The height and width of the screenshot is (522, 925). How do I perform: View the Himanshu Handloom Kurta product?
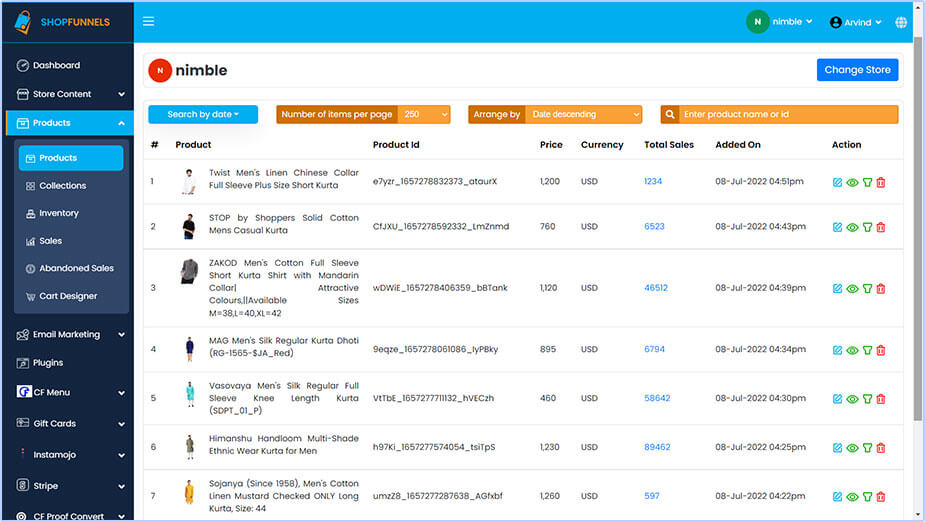coord(852,448)
